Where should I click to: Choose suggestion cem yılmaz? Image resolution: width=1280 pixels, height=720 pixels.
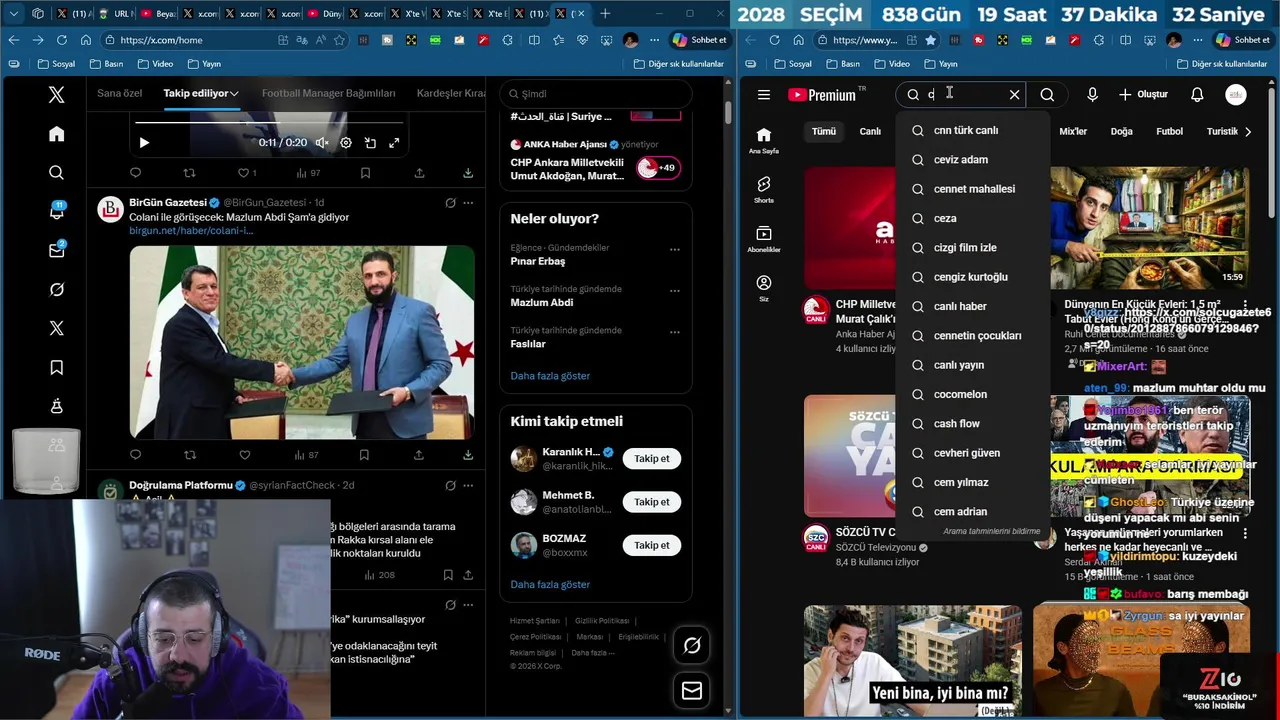(x=973, y=482)
